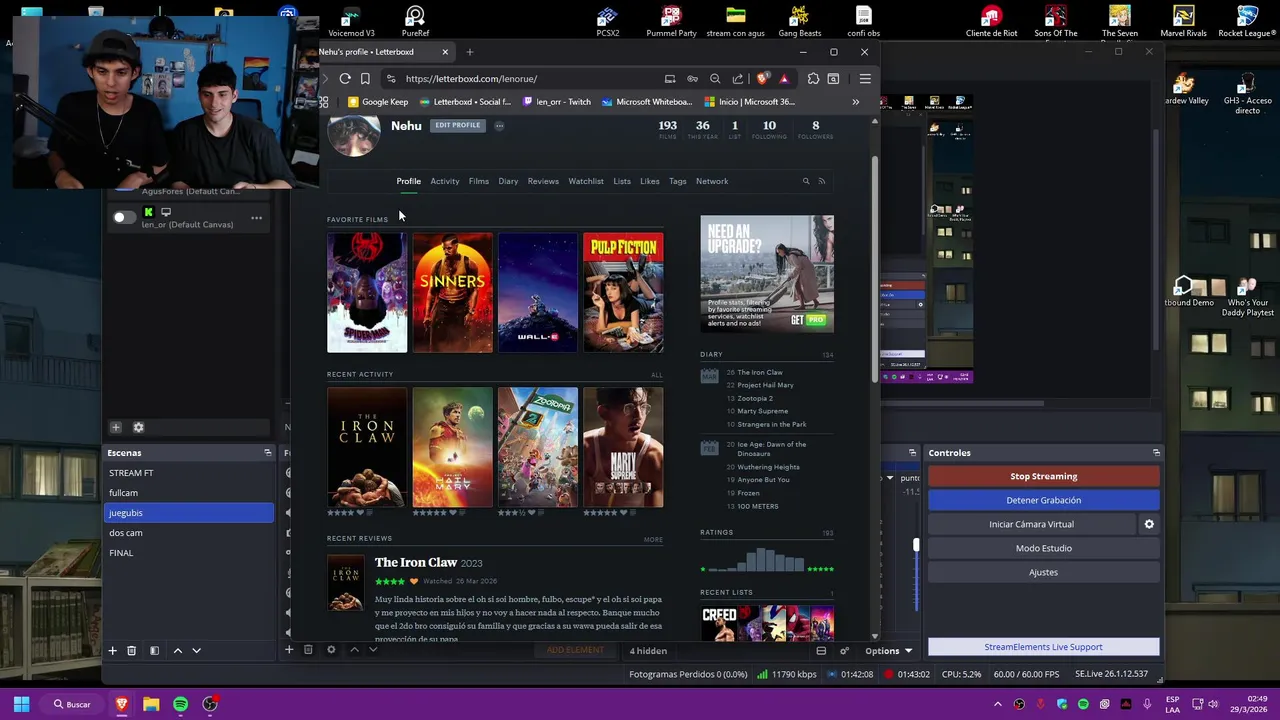Open Pulp Fiction poster in Favorite Films
Screen dimensions: 1280x720
(x=623, y=293)
